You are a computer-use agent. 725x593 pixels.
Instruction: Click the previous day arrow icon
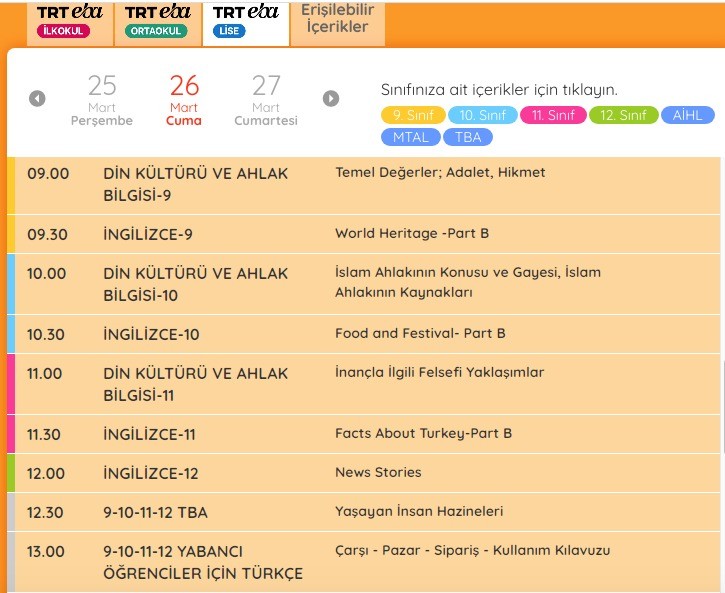pyautogui.click(x=37, y=98)
